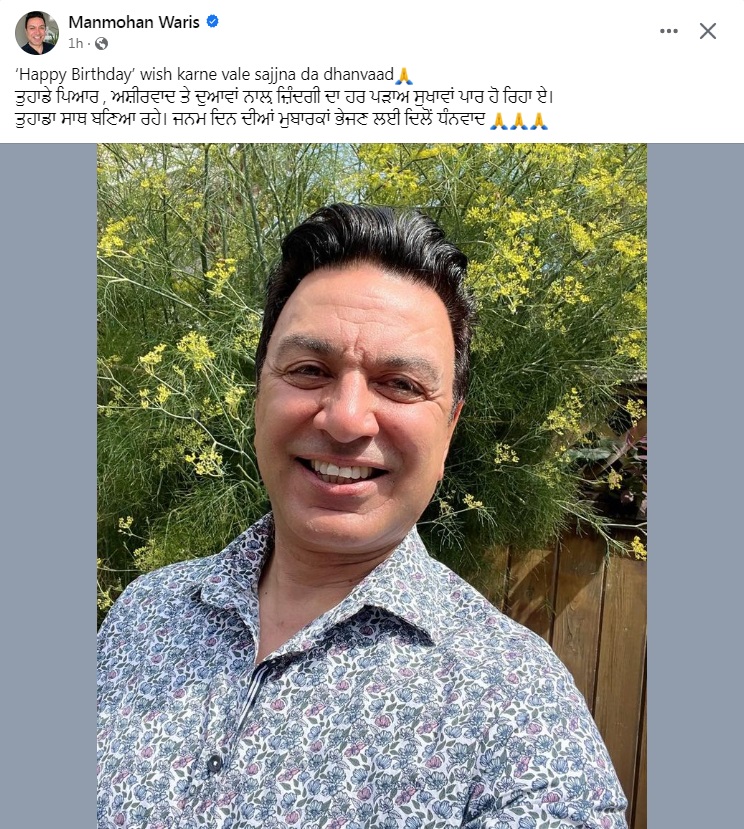
Task: Click first of three folded hands emojis
Action: point(499,121)
